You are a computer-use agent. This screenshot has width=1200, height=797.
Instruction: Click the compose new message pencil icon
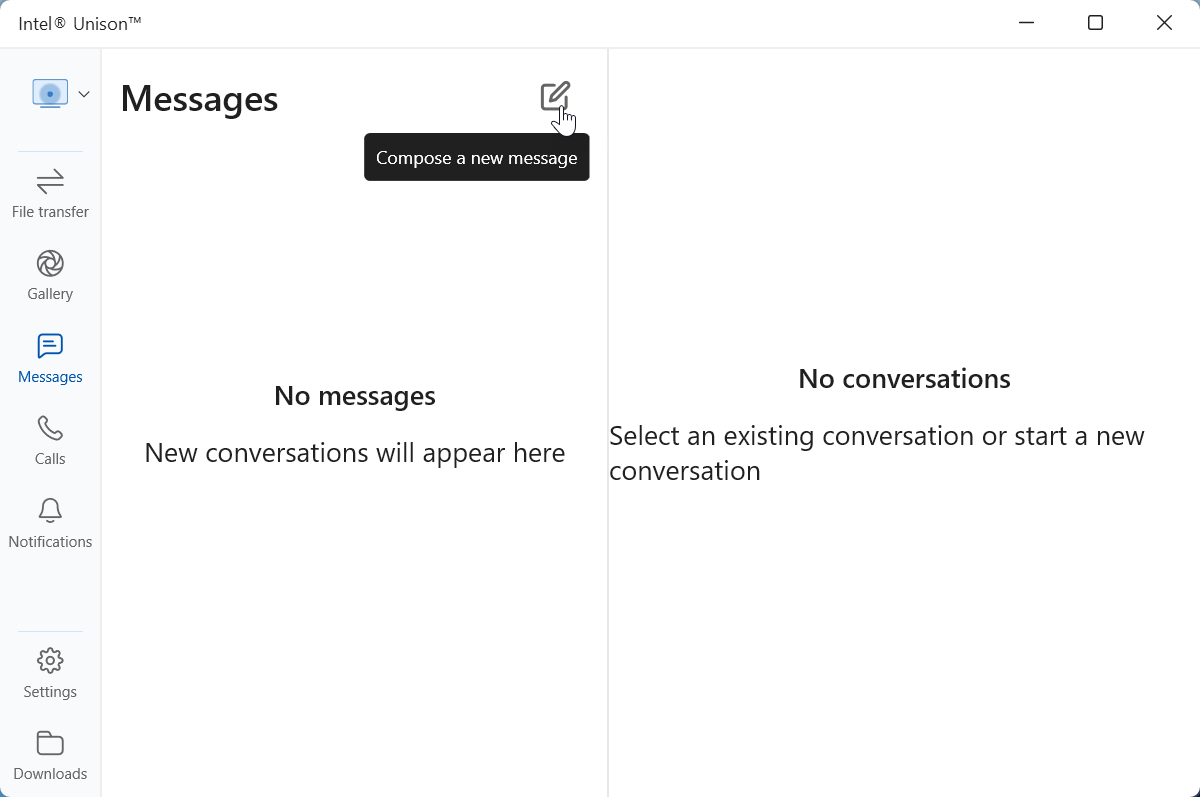(555, 97)
